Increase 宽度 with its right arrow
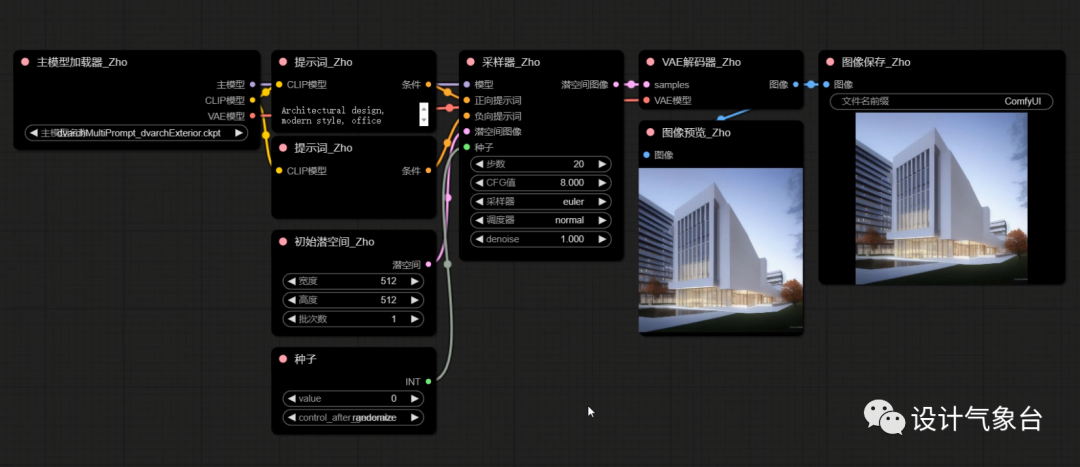 click(414, 281)
